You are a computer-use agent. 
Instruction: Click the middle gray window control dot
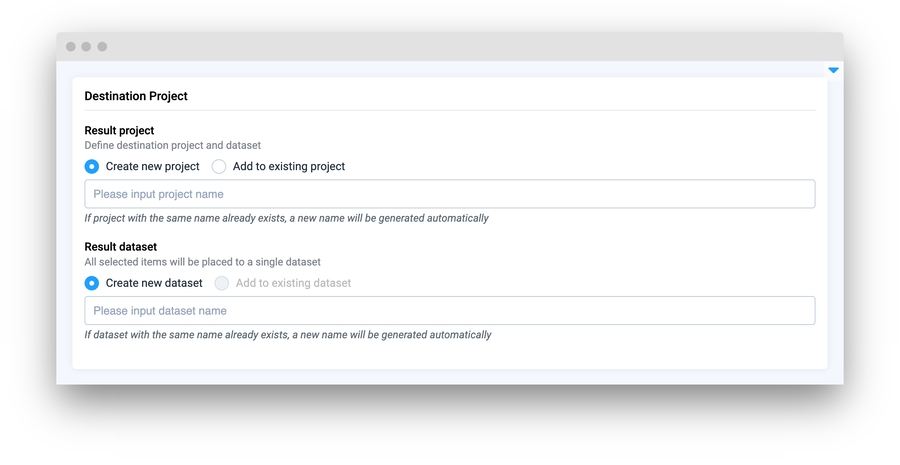[x=87, y=47]
